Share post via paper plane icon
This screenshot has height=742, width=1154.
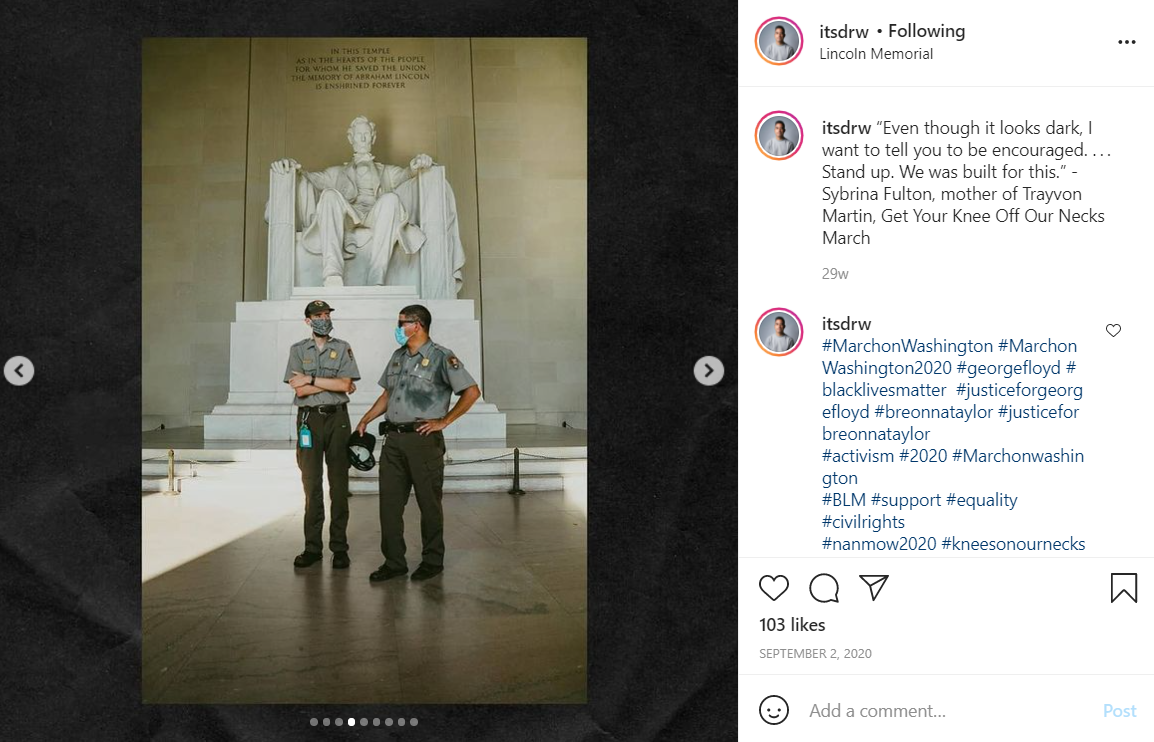[x=874, y=587]
